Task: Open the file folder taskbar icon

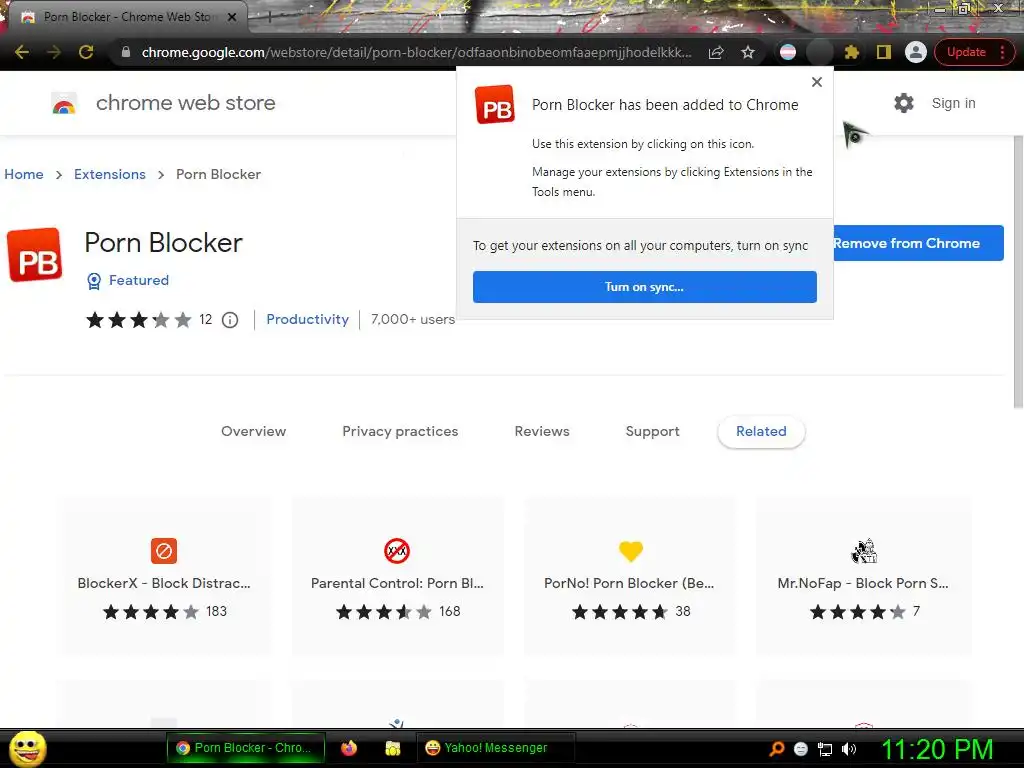Action: tap(392, 748)
